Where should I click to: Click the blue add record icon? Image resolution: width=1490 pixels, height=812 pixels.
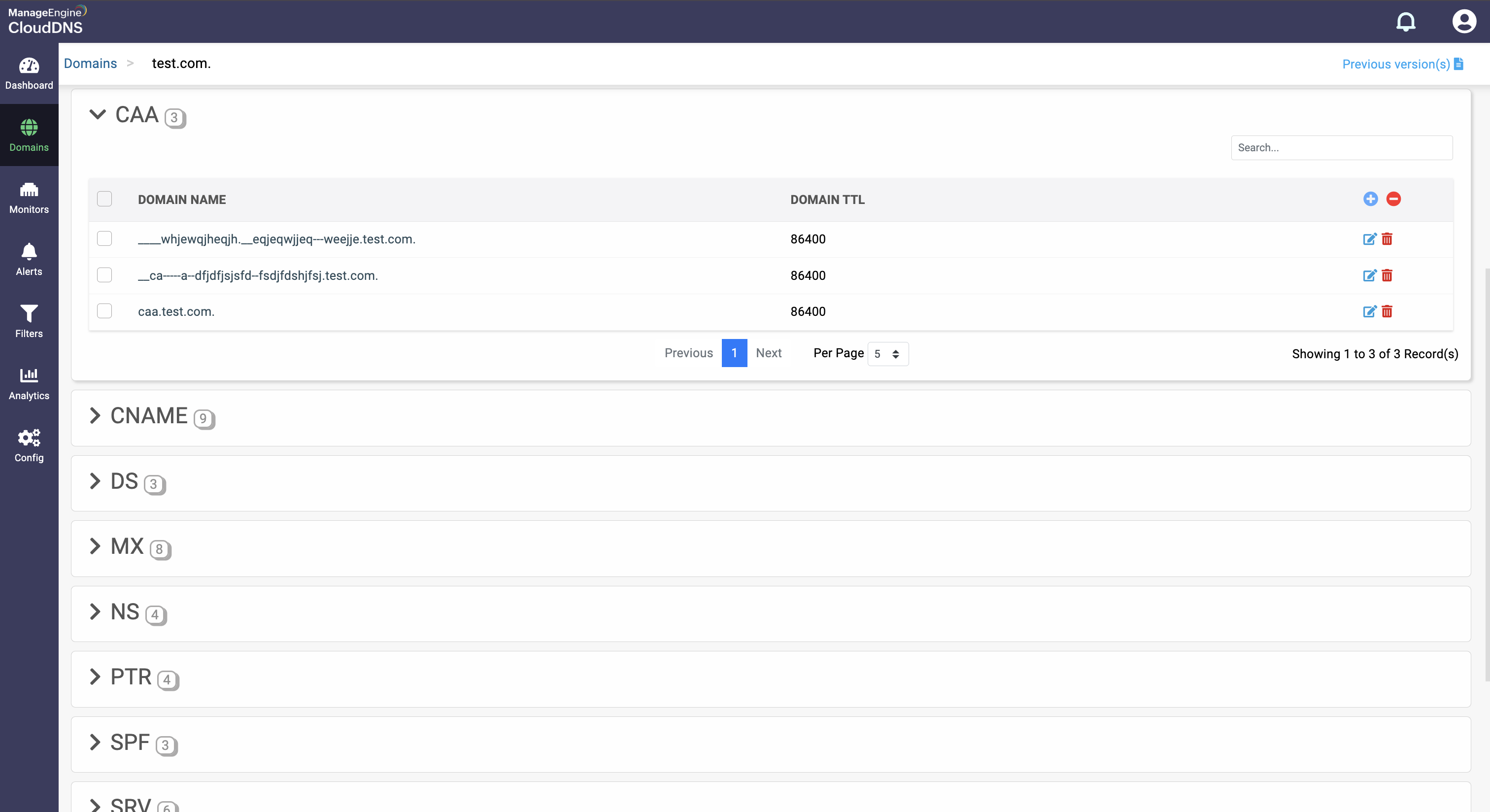1370,199
